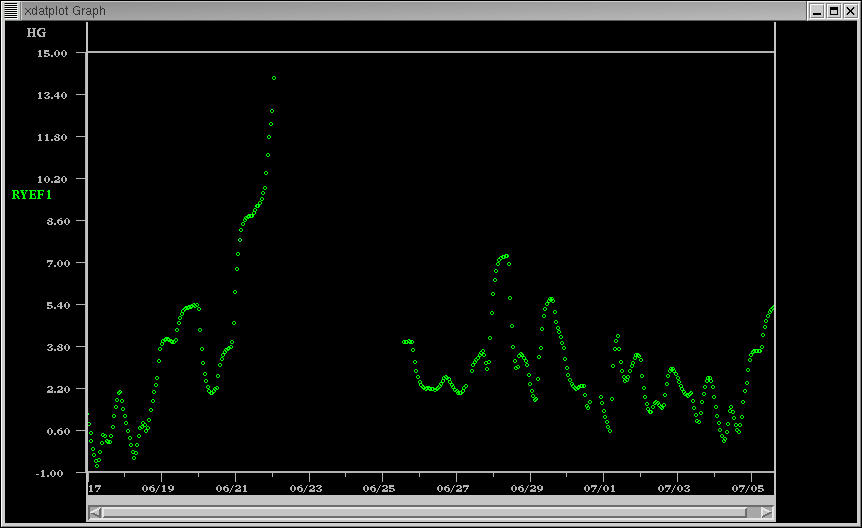The height and width of the screenshot is (528, 862).
Task: Click the 07/01 date label
Action: 600,488
